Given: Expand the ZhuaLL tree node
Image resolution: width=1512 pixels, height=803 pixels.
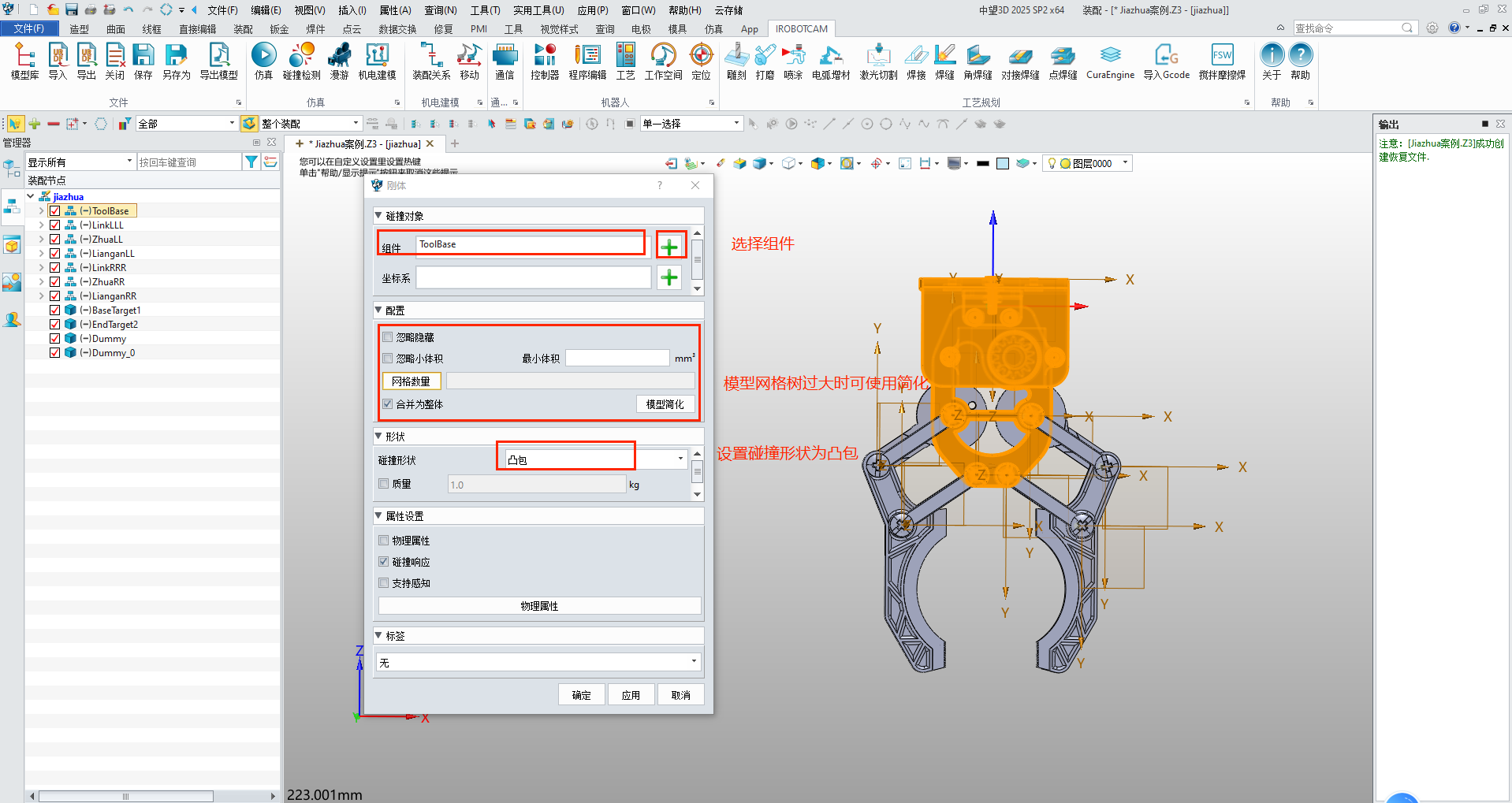Looking at the screenshot, I should pos(41,240).
